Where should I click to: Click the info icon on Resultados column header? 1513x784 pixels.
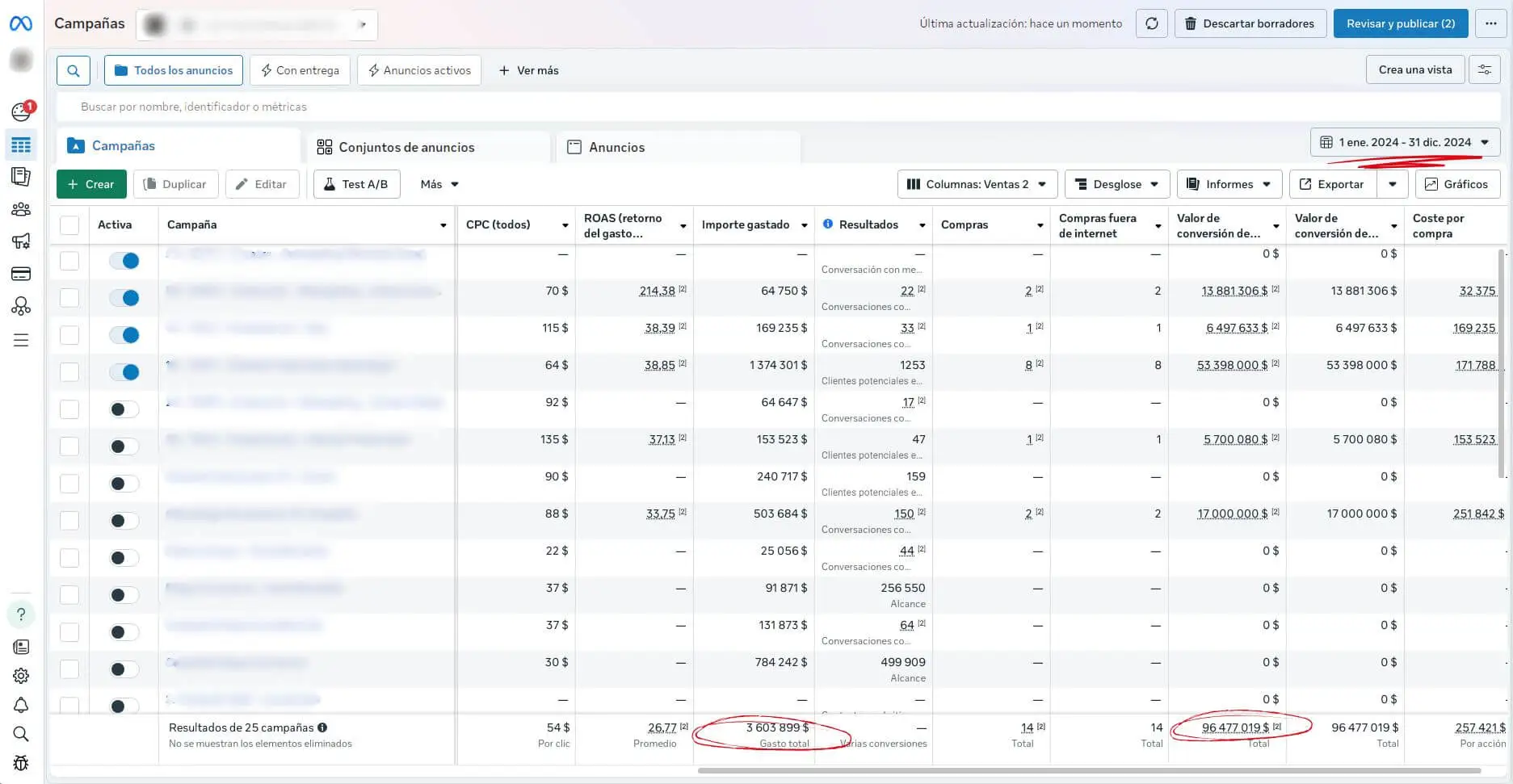click(x=828, y=224)
